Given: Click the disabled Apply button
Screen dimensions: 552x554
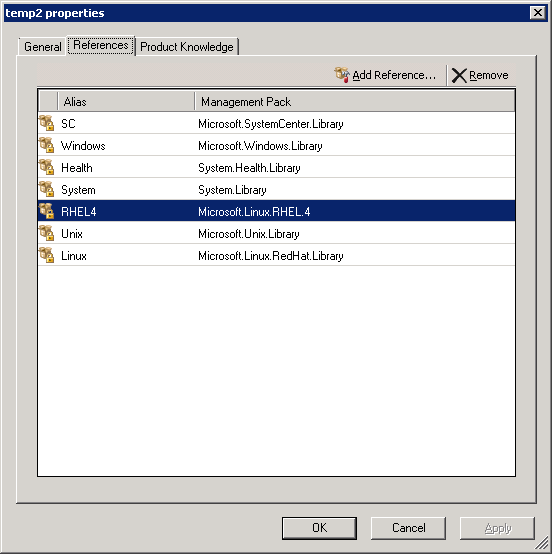Looking at the screenshot, I should [x=498, y=528].
